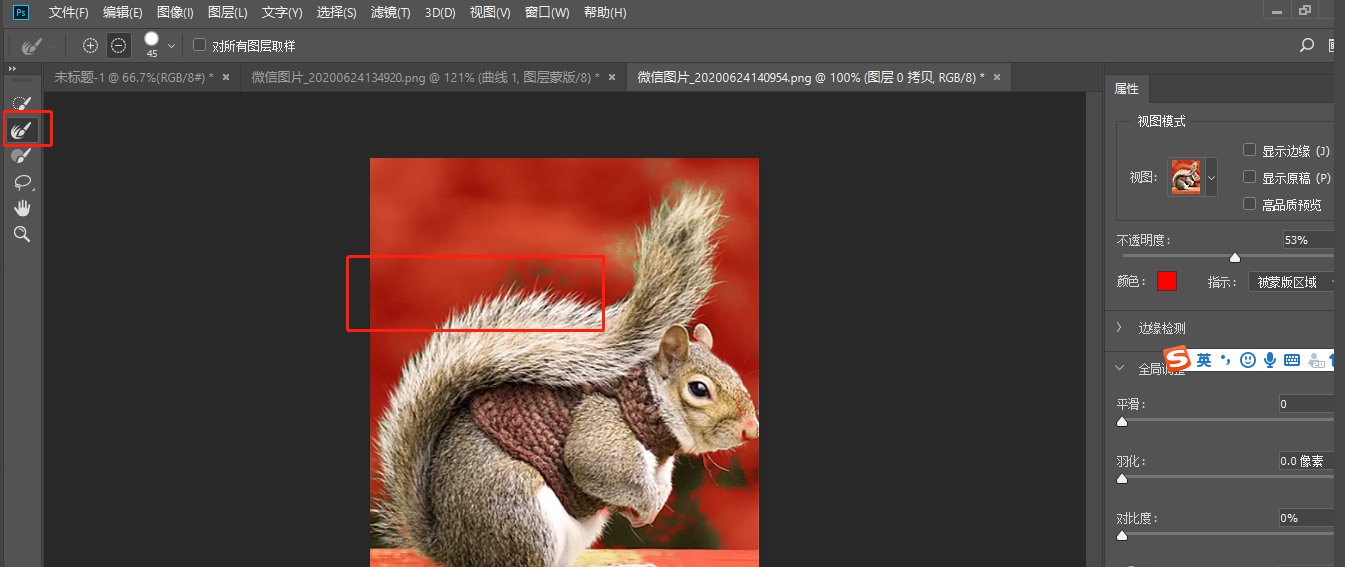Viewport: 1345px width, 567px height.
Task: Open the 3D(D) menu
Action: tap(440, 13)
